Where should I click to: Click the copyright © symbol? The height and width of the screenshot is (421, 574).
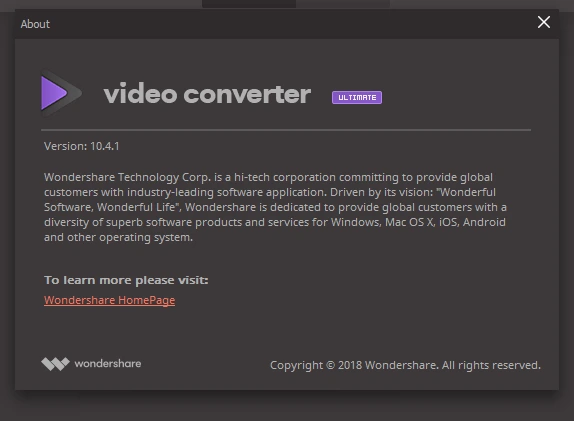click(330, 365)
